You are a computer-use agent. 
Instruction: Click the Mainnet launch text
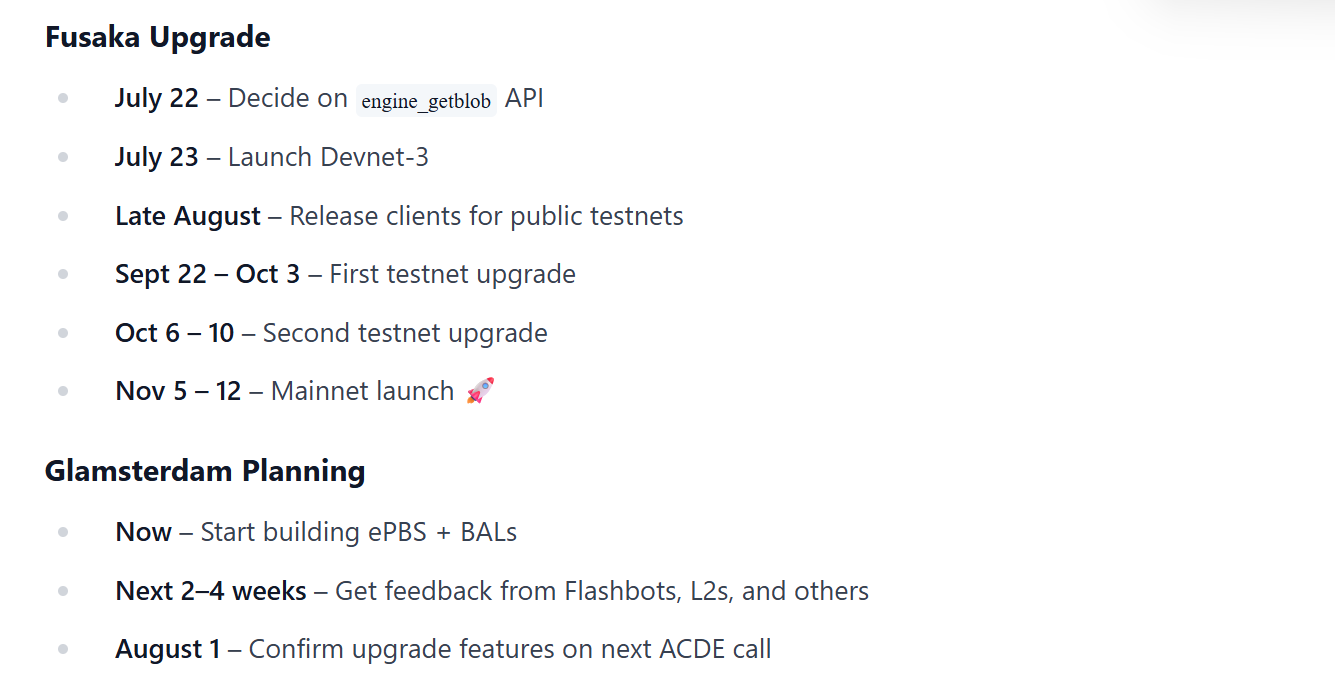[362, 391]
